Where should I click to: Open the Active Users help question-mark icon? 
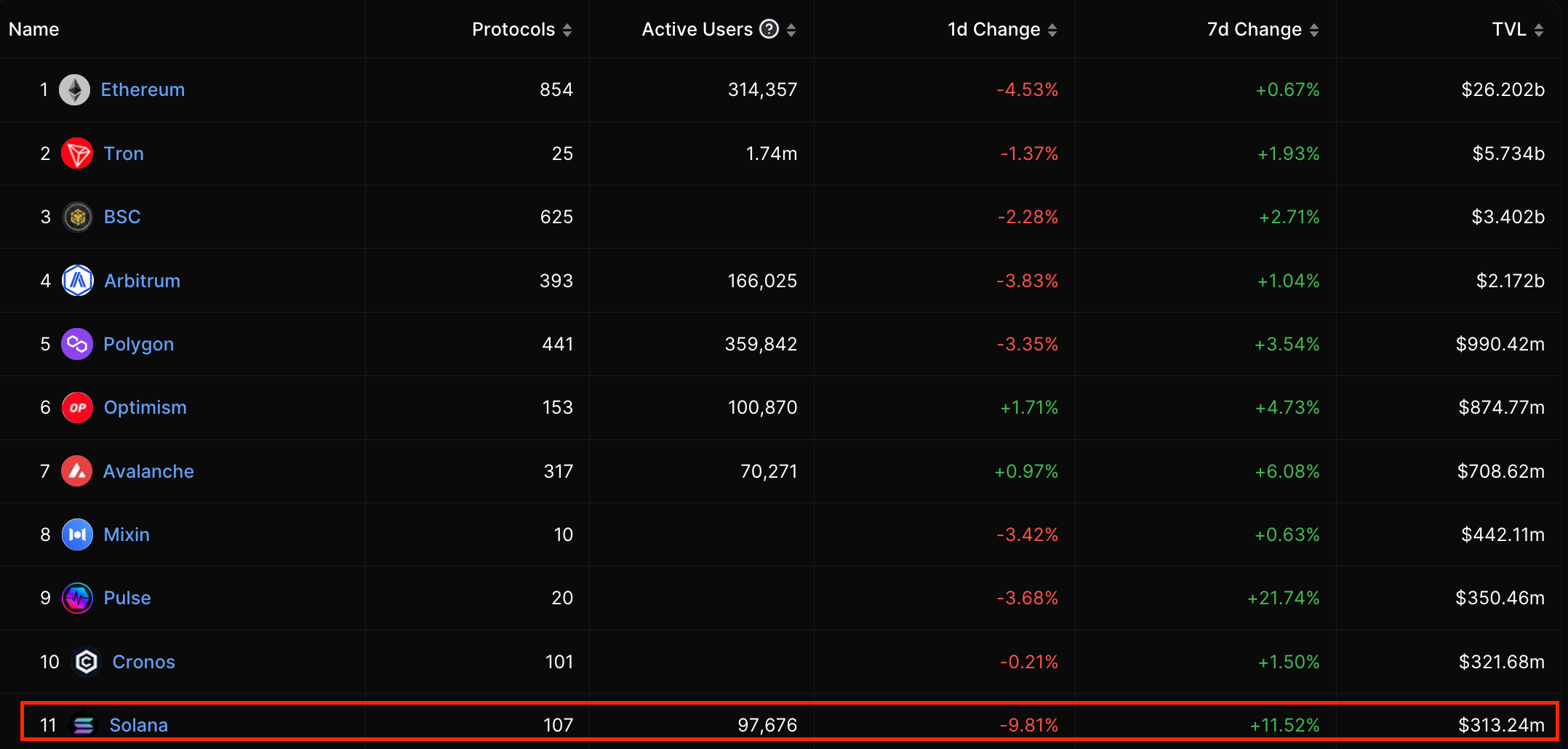769,29
